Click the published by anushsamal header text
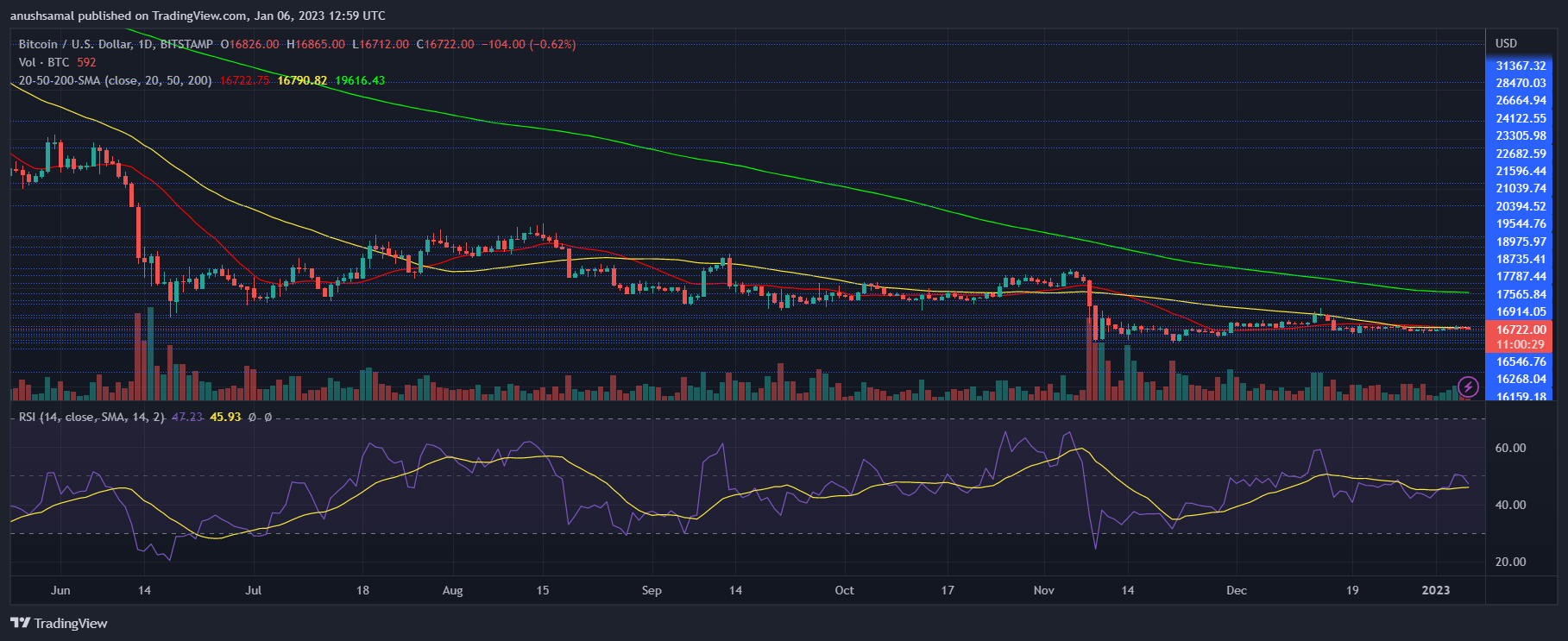The image size is (1568, 641). (198, 16)
